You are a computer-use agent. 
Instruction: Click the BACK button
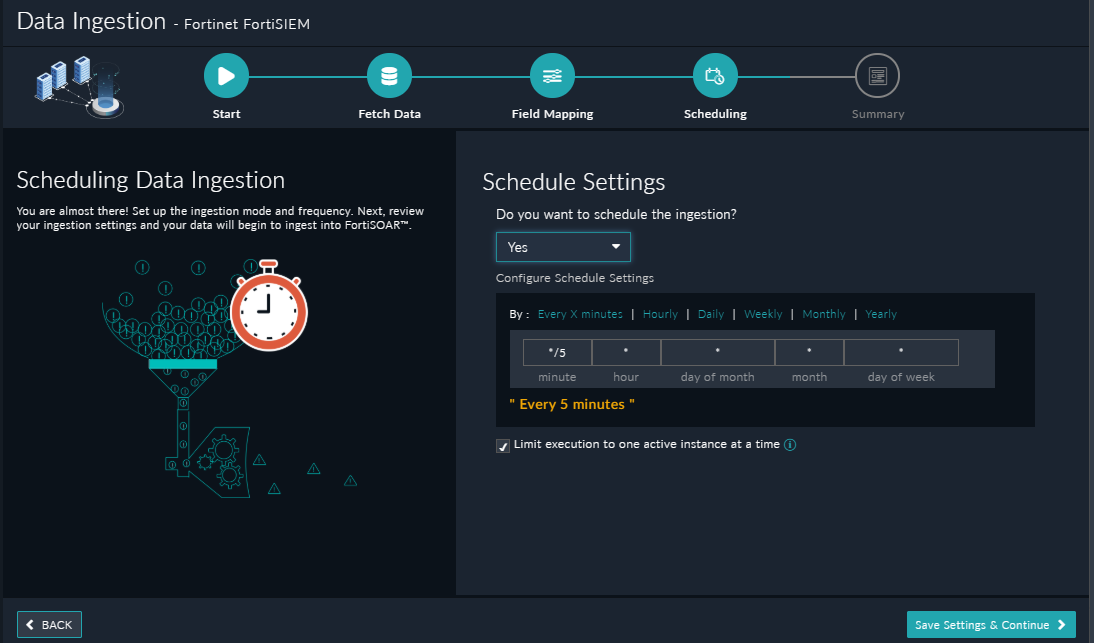point(49,624)
